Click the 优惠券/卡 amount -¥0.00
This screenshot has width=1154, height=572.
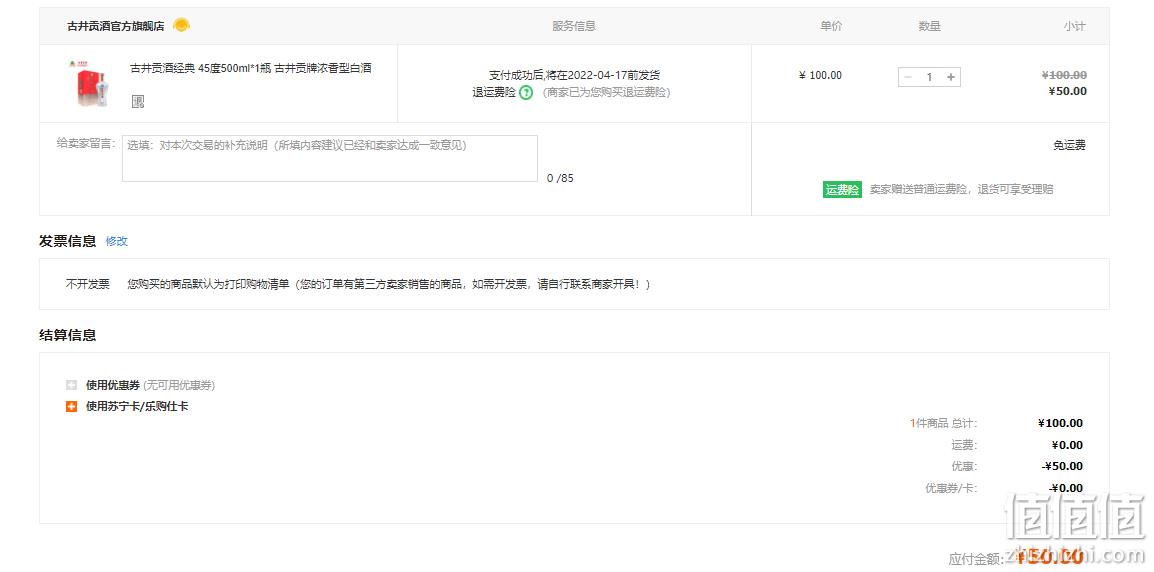(1065, 488)
